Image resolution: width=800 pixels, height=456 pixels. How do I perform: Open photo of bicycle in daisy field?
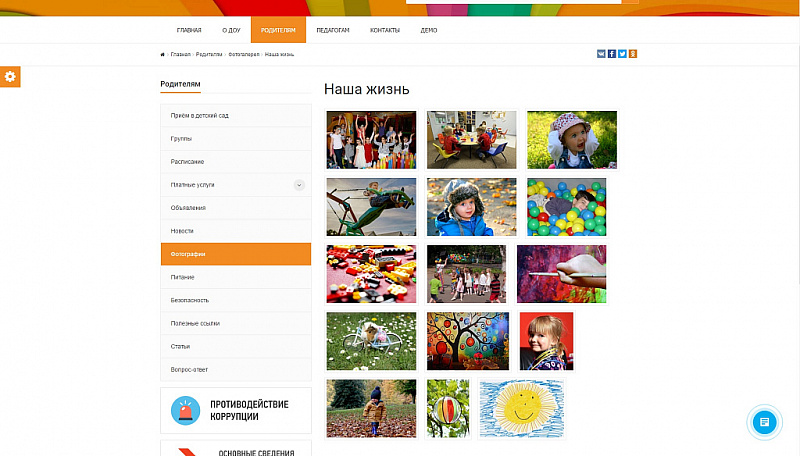[x=371, y=341]
